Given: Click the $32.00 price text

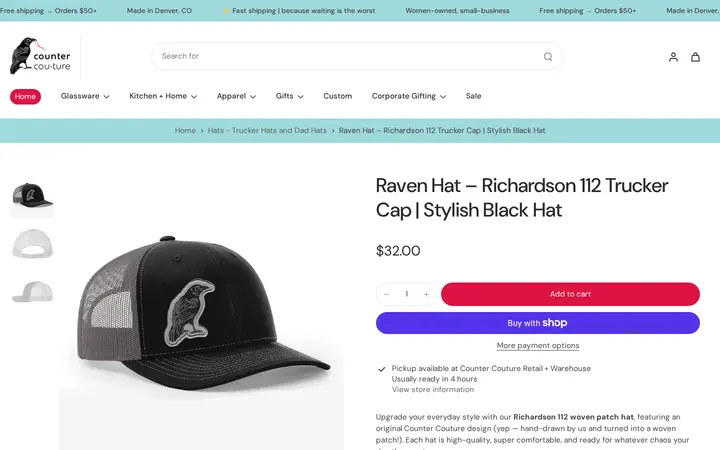Looking at the screenshot, I should click(x=398, y=251).
